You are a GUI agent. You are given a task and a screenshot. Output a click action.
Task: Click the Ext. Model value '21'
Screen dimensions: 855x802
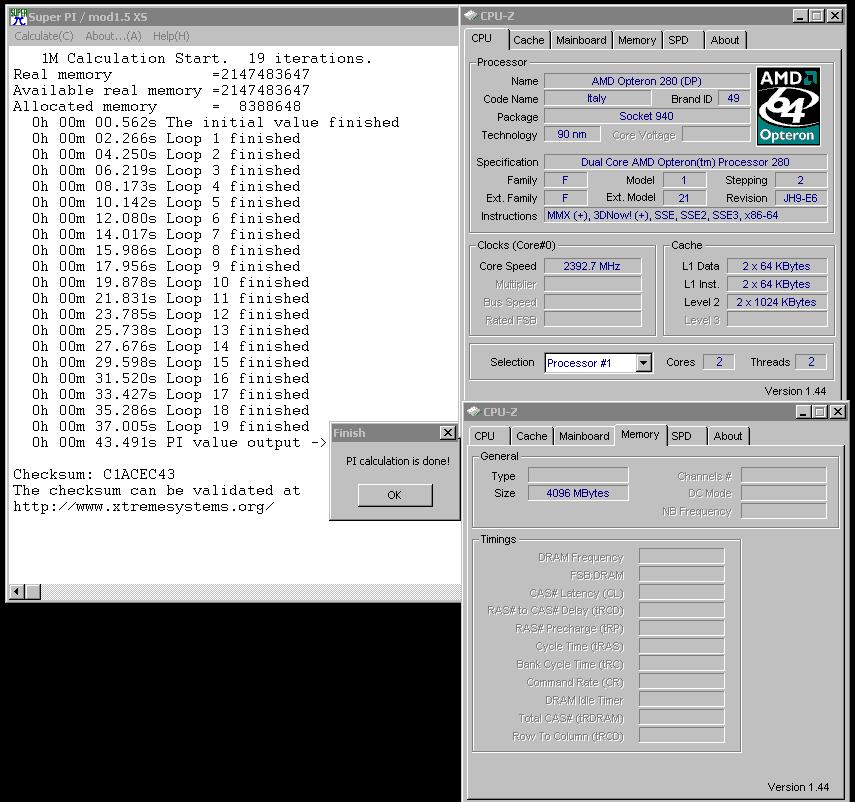click(684, 198)
